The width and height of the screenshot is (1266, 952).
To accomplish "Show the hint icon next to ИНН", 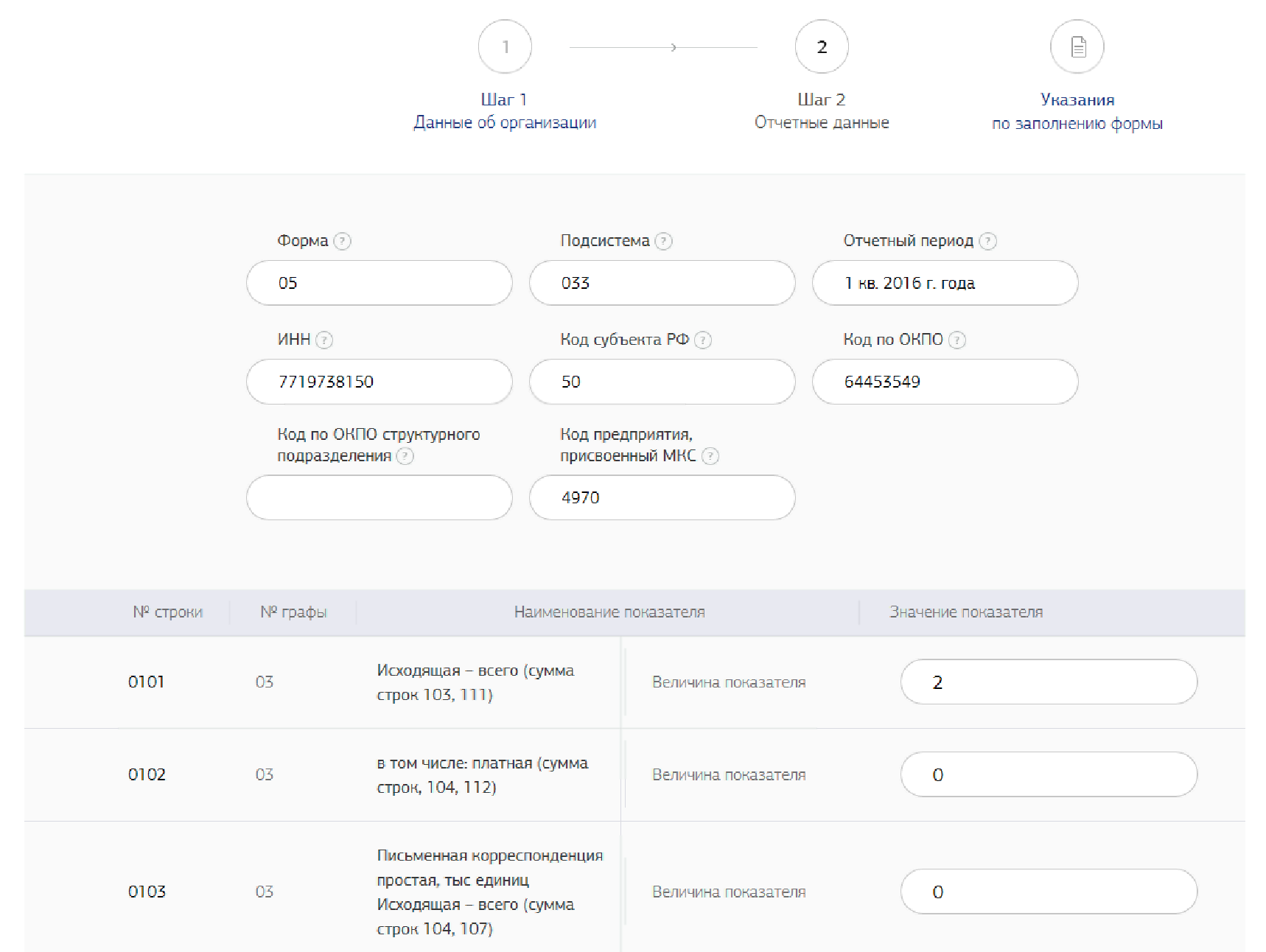I will pos(324,340).
